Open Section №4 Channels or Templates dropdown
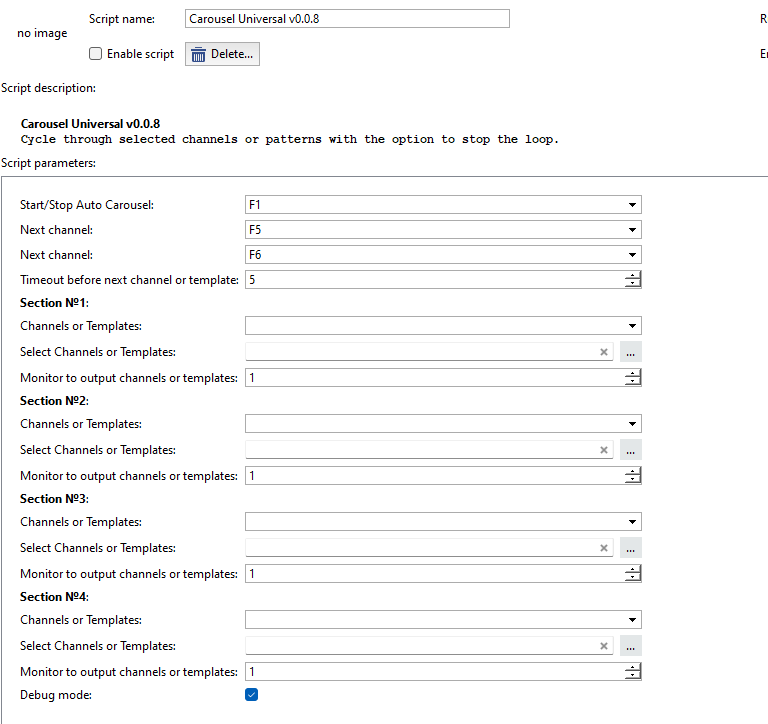The width and height of the screenshot is (768, 724). click(443, 620)
